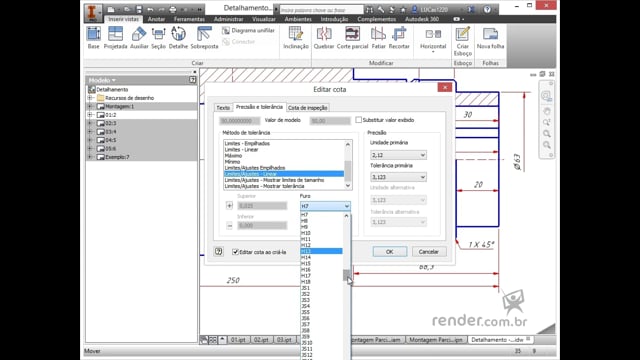This screenshot has width=640, height=360.
Task: Click the Criar Esboço tool
Action: 462,41
